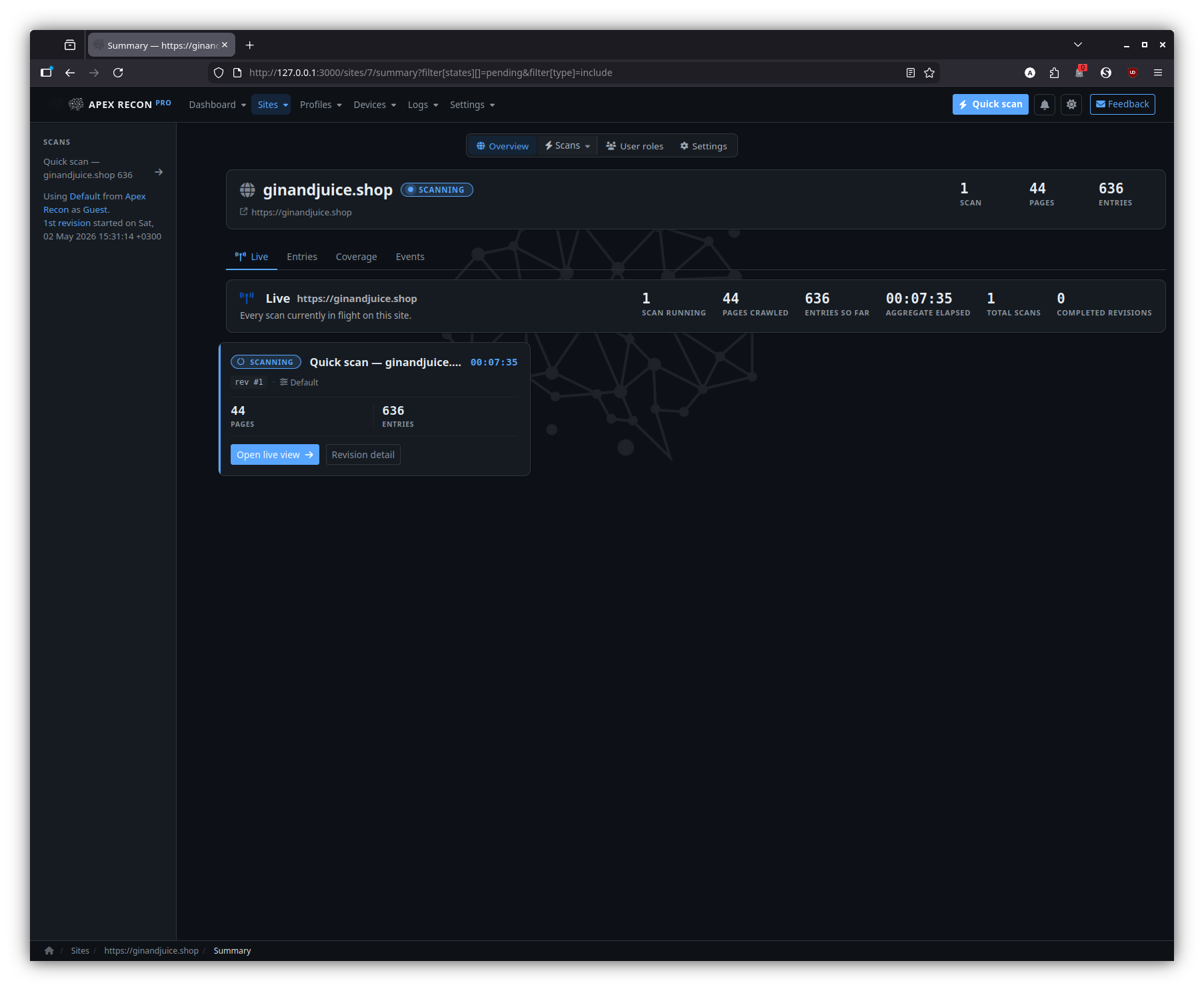The image size is (1204, 991).
Task: Switch to the Live tab
Action: coord(251,257)
